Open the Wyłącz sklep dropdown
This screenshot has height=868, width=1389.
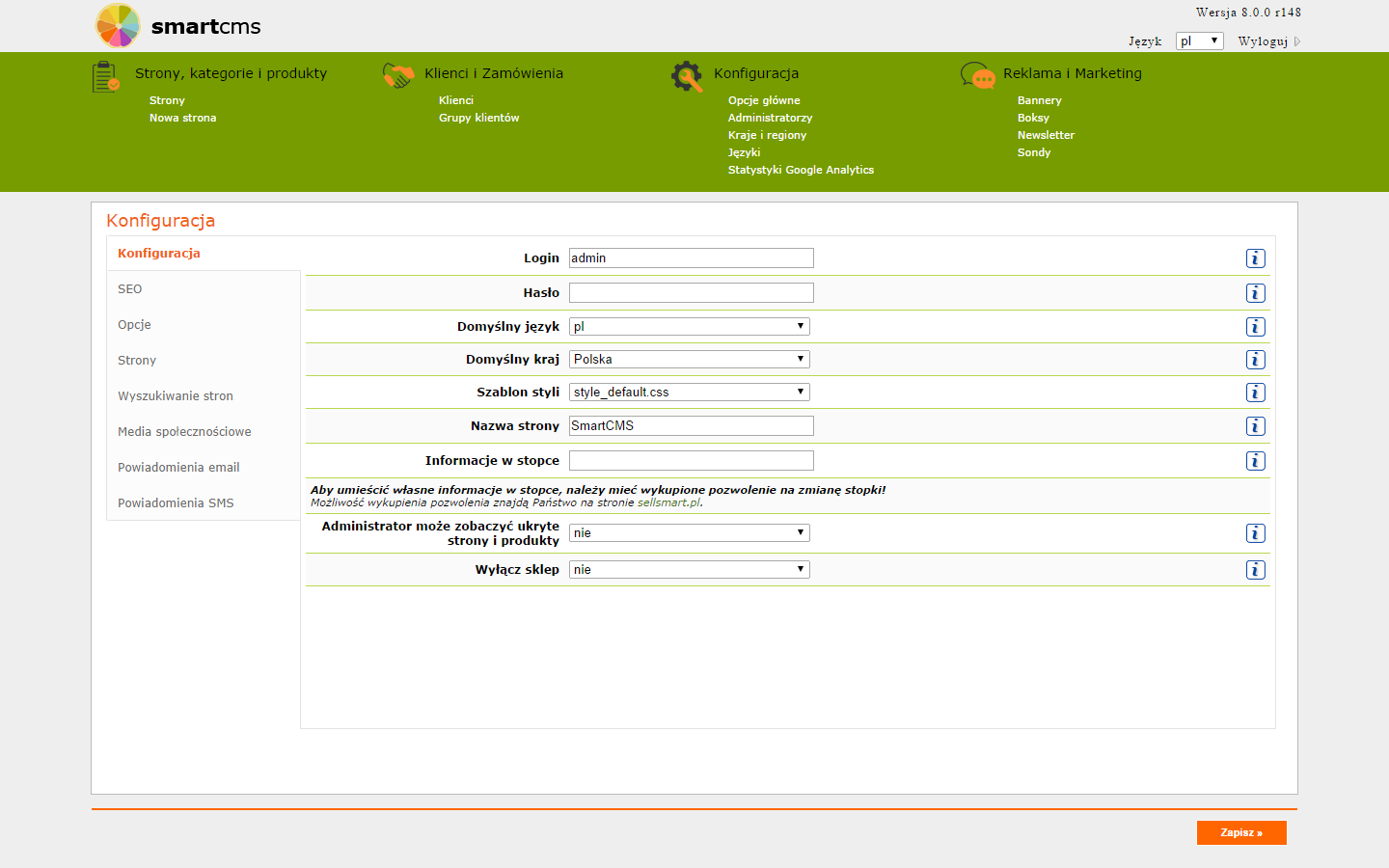690,569
